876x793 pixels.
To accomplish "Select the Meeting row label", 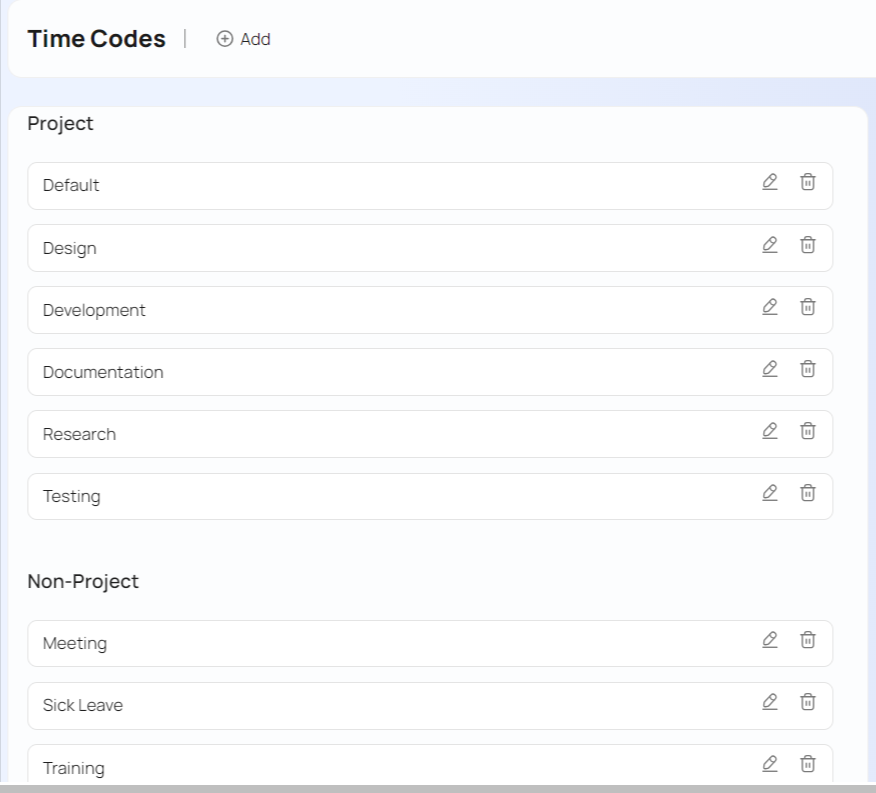I will click(x=75, y=644).
